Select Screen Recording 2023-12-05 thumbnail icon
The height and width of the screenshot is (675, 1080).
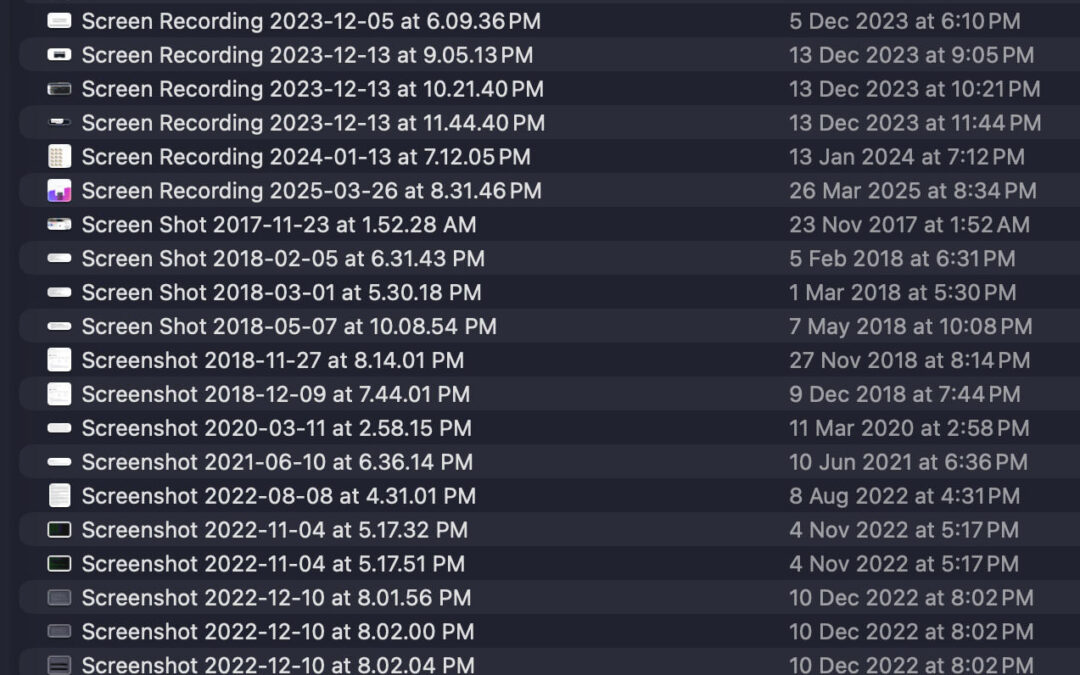tap(60, 20)
